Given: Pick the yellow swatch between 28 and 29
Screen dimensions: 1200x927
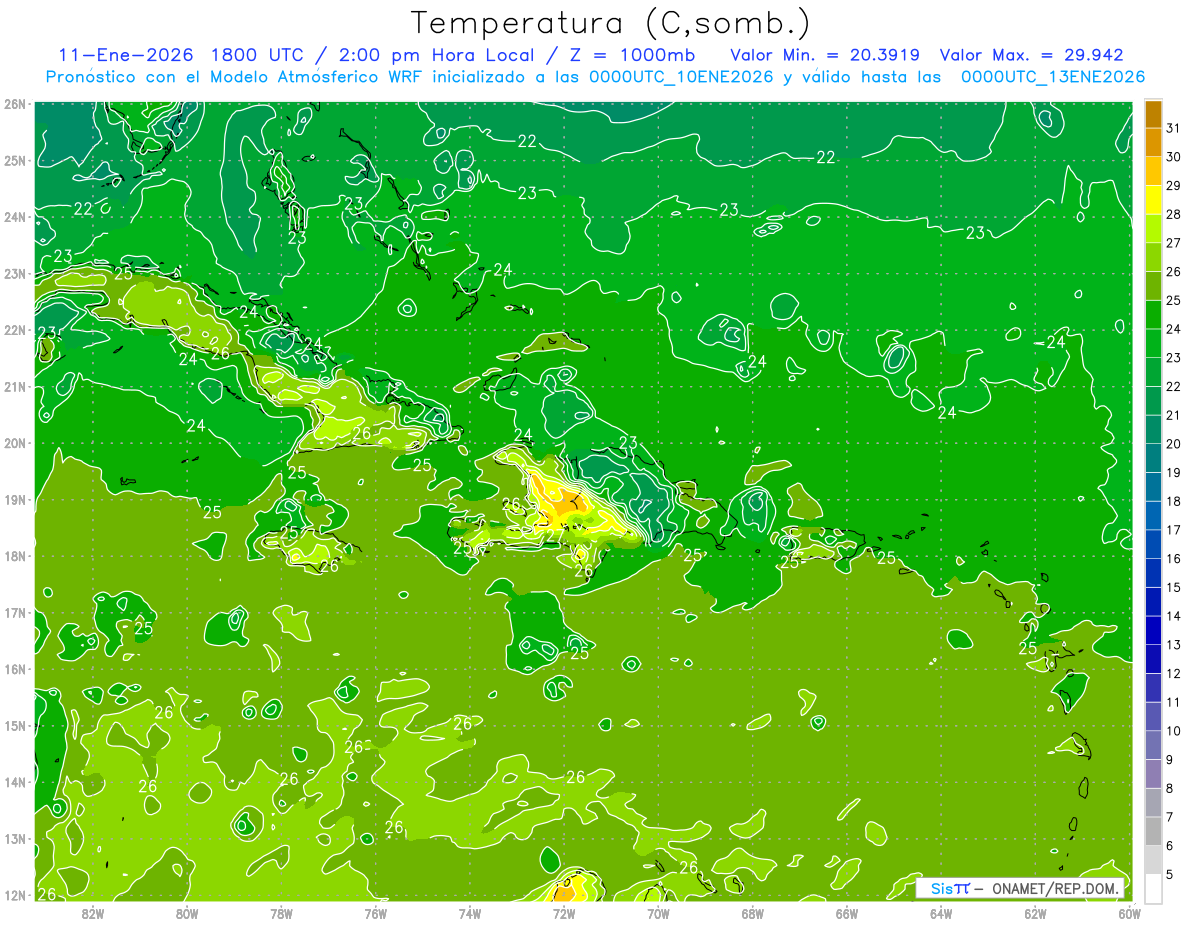Looking at the screenshot, I should (x=1153, y=199).
